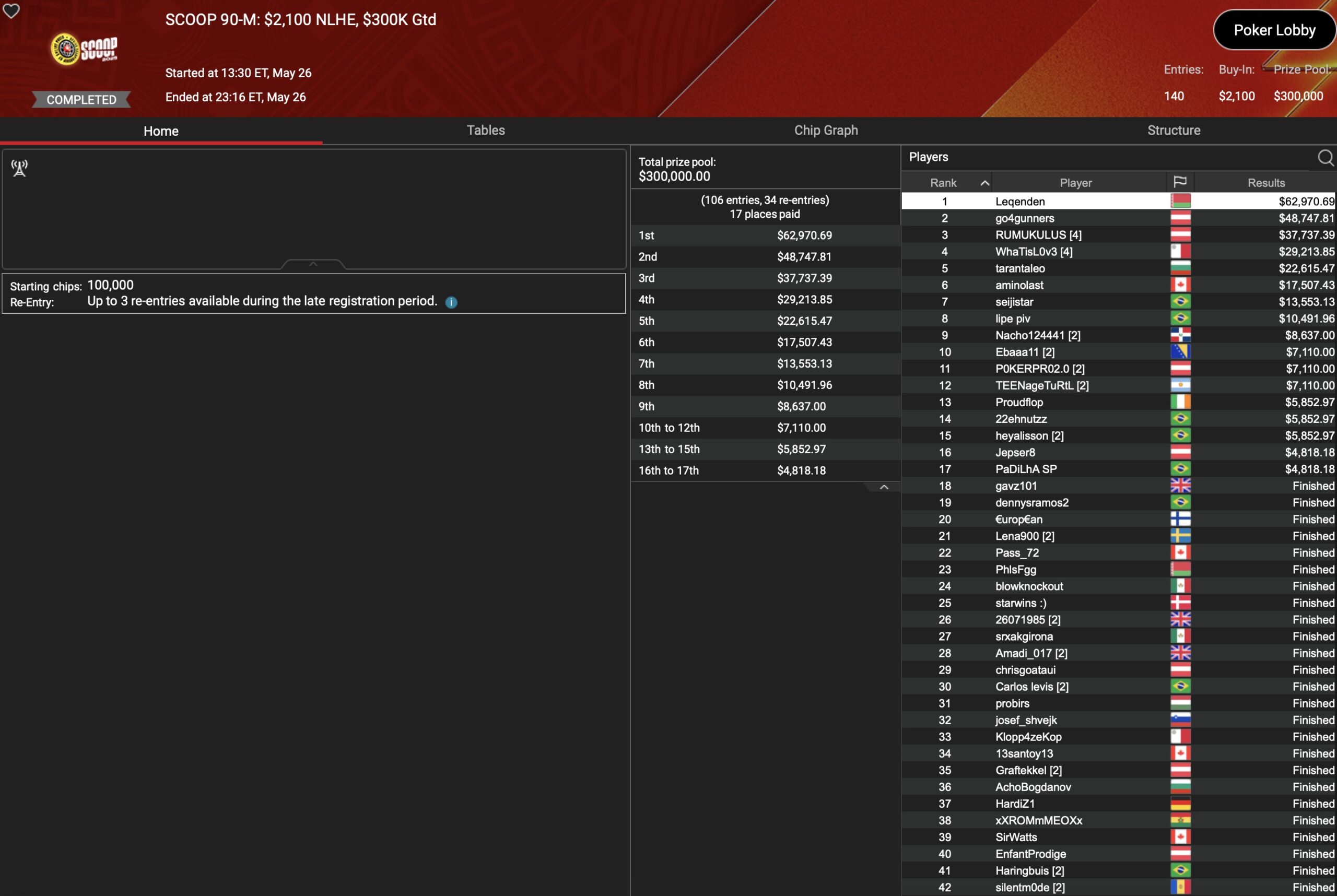Collapse the broadcast panel chevron
The width and height of the screenshot is (1337, 896).
coord(313,264)
